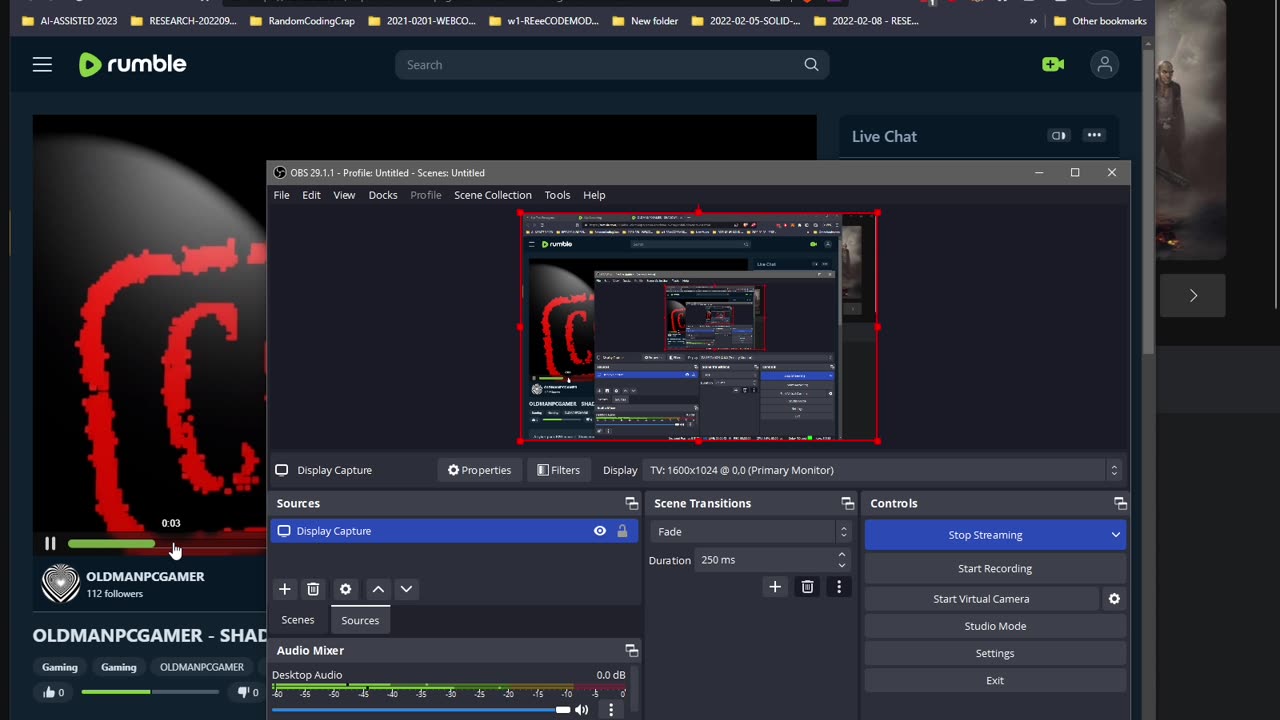This screenshot has height=720, width=1280.
Task: Open the Other bookmarks folder
Action: tap(1099, 21)
